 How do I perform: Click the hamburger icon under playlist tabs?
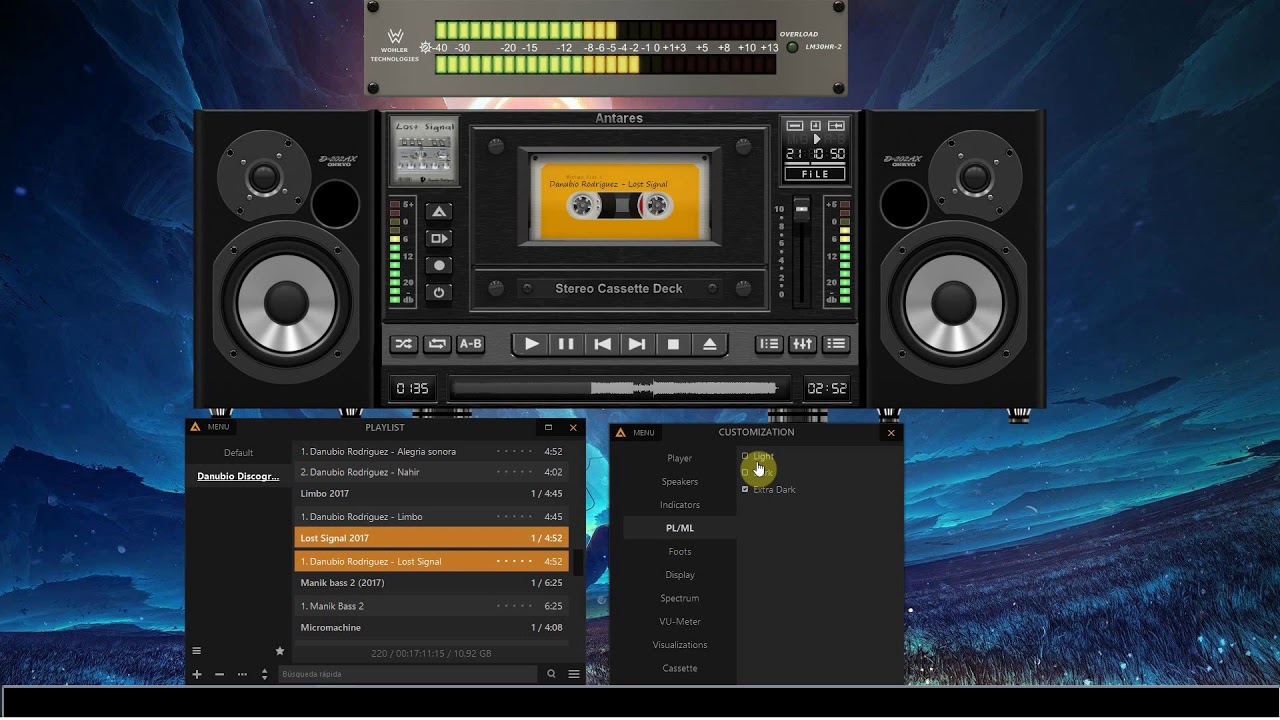click(196, 651)
